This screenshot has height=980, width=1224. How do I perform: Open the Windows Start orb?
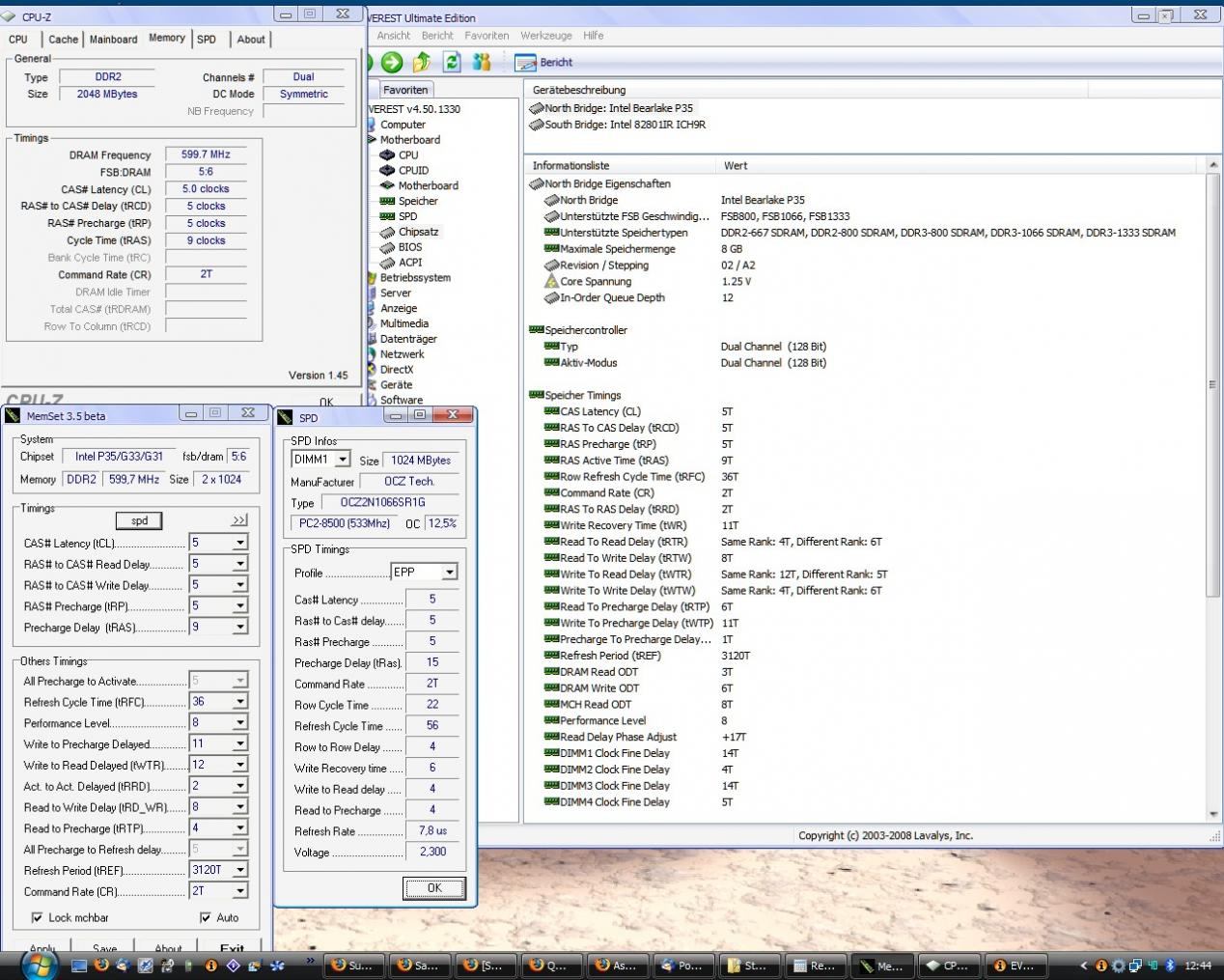pyautogui.click(x=42, y=964)
